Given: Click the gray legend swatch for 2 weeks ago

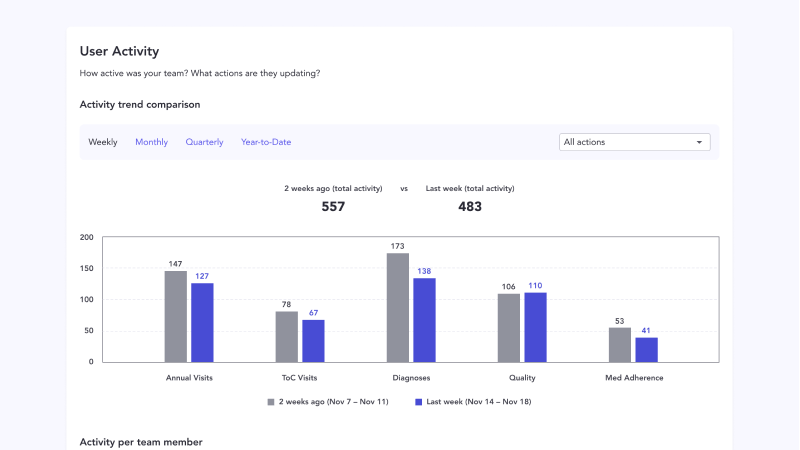Looking at the screenshot, I should (x=270, y=401).
